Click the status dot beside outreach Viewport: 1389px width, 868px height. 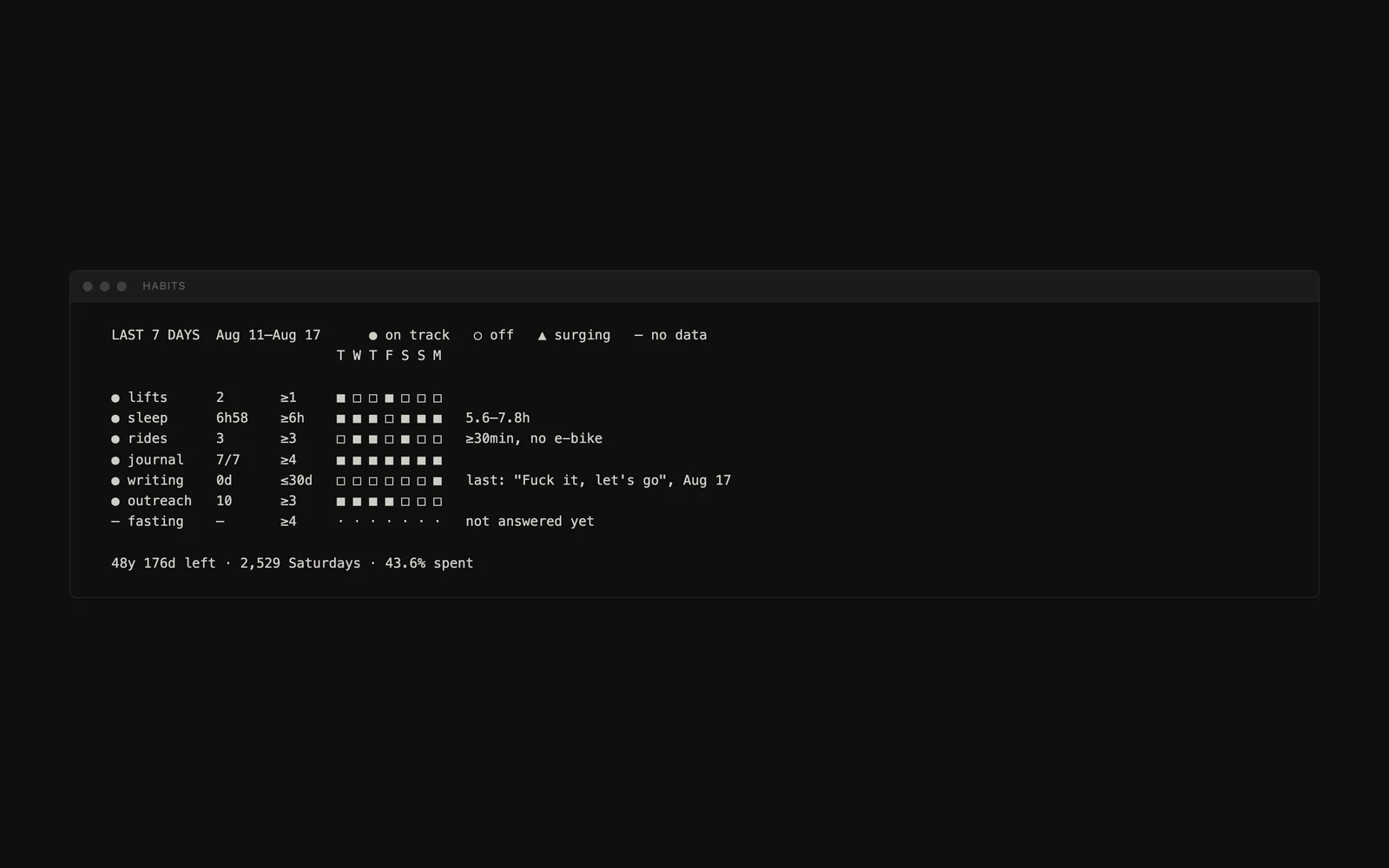(x=115, y=502)
